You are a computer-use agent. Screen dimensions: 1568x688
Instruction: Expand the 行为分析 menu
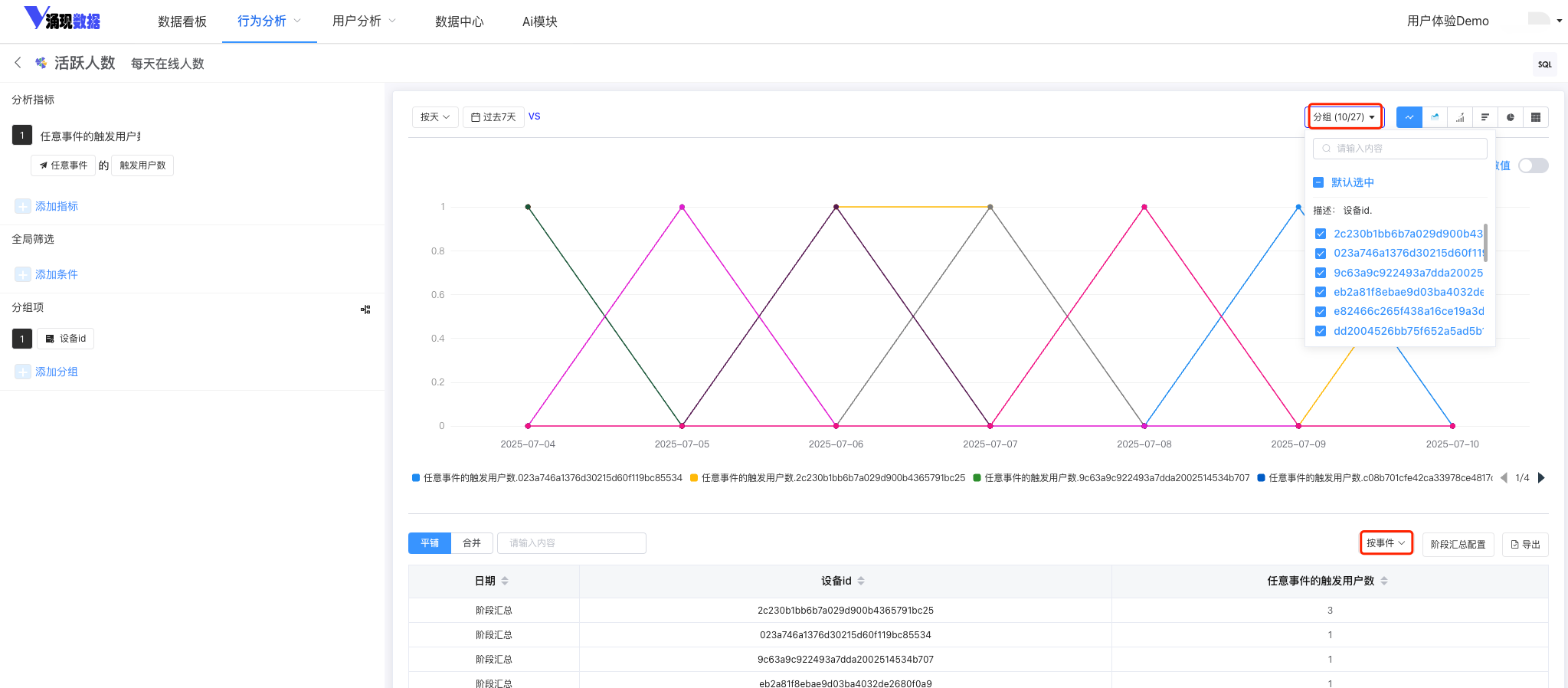(269, 21)
